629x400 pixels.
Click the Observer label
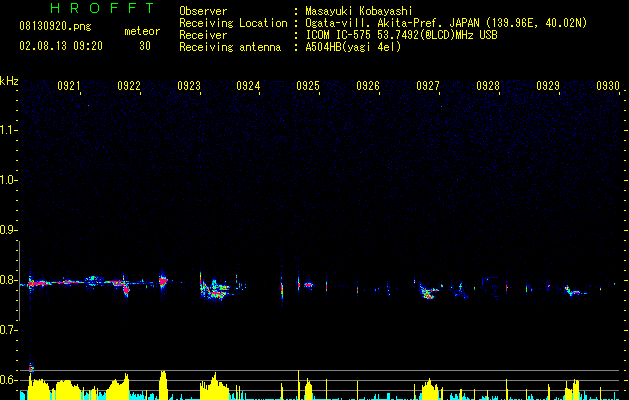[203, 11]
